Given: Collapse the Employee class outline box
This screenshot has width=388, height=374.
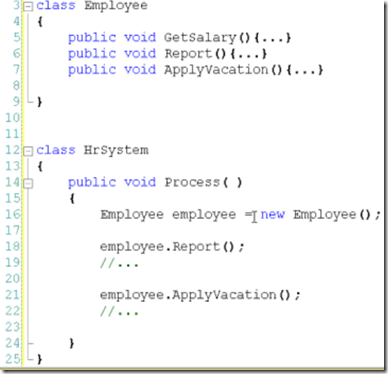Looking at the screenshot, I should tap(29, 6).
